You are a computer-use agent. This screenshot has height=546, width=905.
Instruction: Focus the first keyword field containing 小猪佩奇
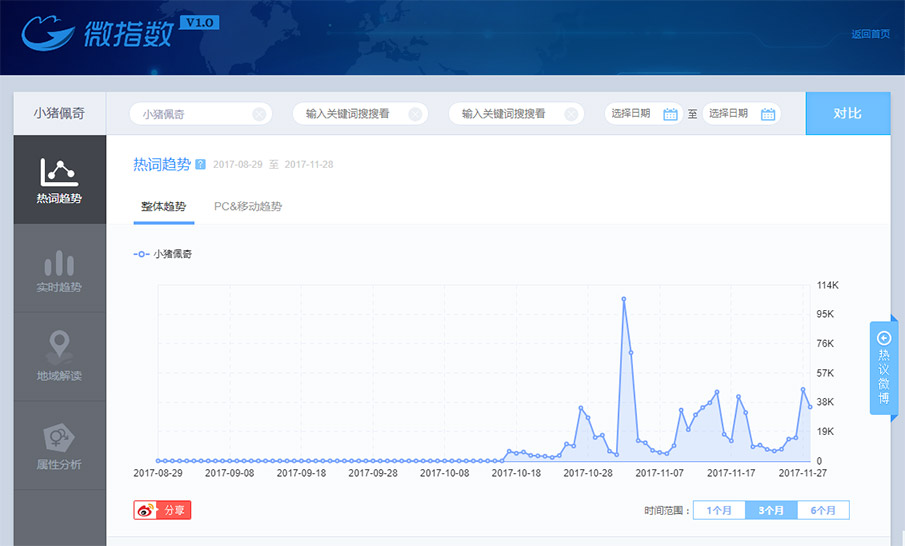point(200,114)
